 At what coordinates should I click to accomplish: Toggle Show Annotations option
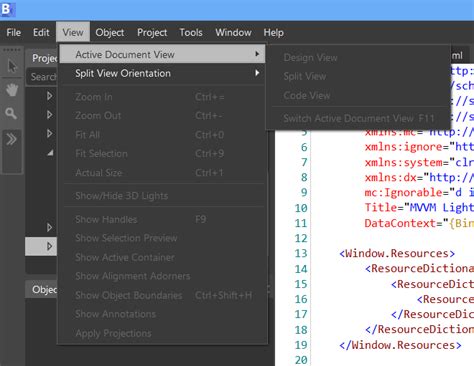(x=162, y=314)
